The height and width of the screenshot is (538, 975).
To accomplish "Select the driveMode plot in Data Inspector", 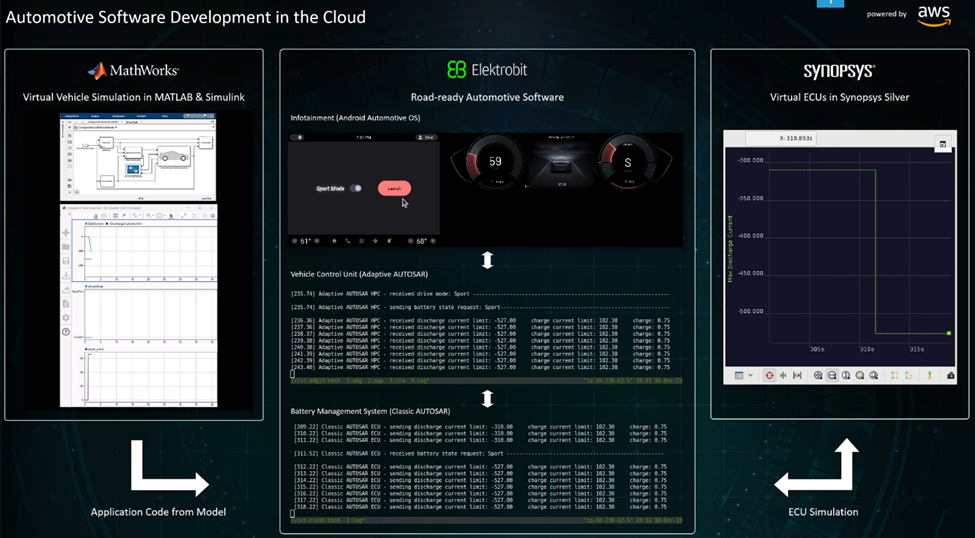I will (144, 312).
